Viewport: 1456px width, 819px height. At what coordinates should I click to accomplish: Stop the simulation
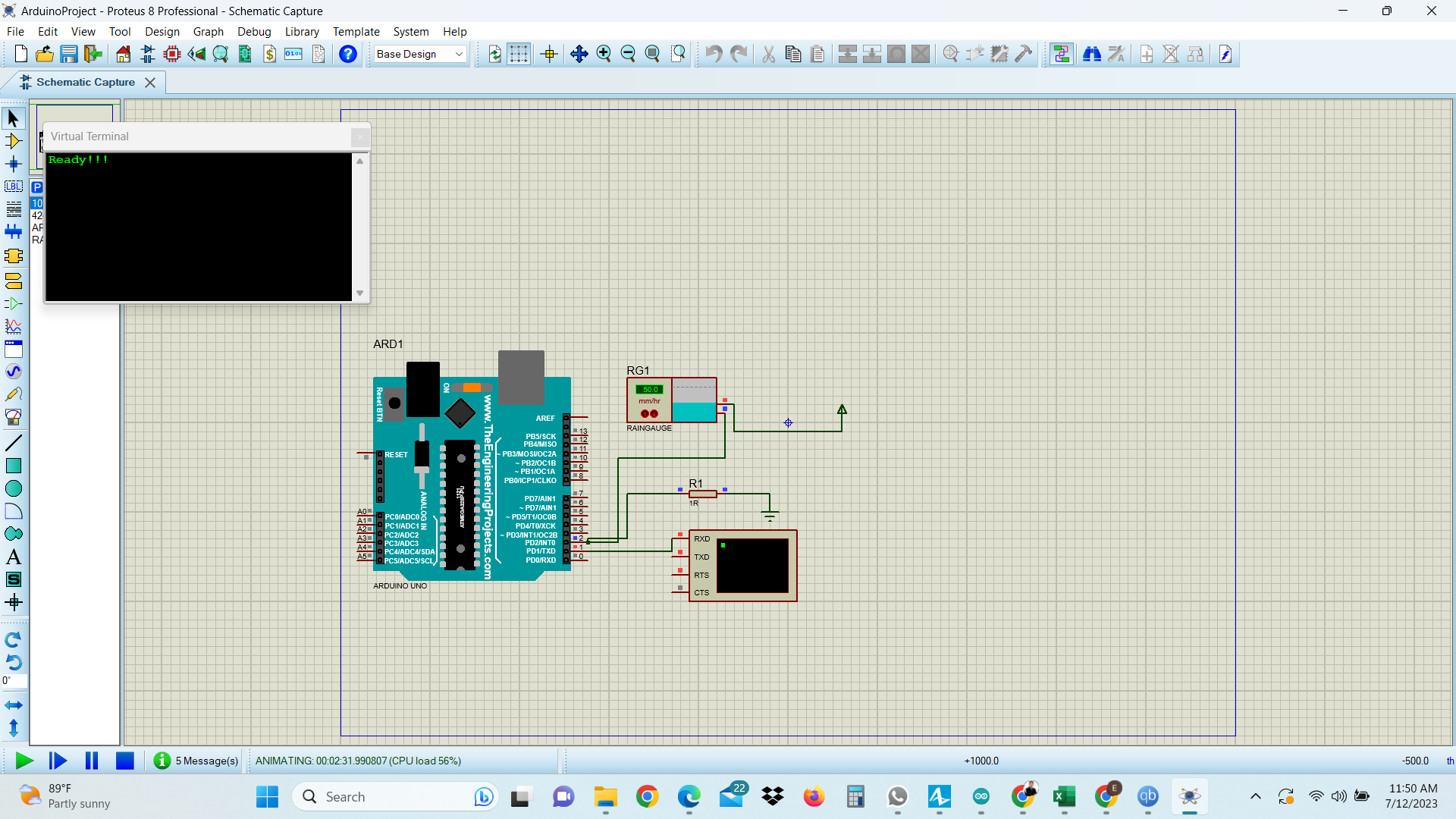(125, 761)
